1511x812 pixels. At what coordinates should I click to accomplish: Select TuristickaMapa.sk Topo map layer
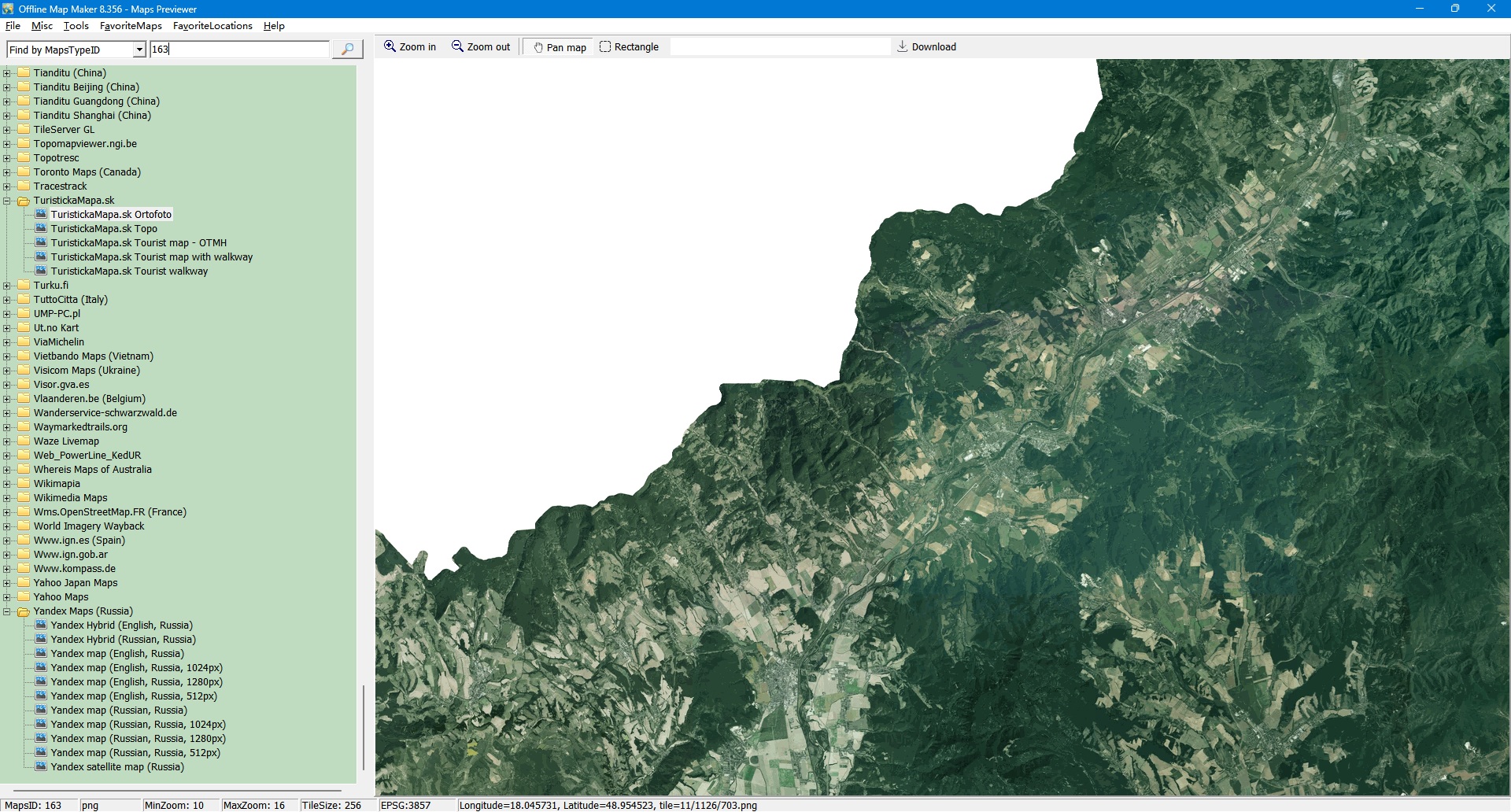(104, 229)
